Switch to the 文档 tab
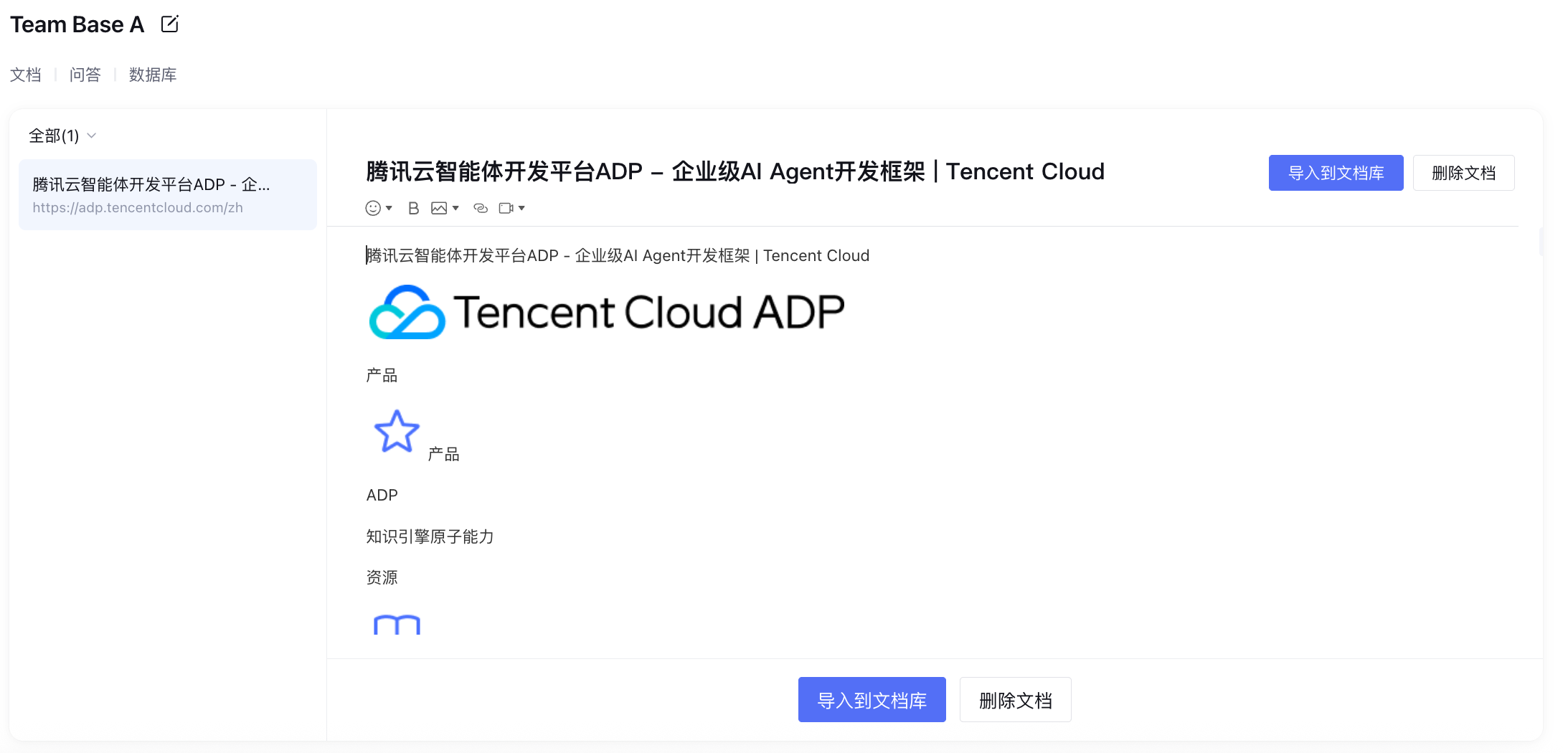This screenshot has width=1568, height=753. (x=26, y=75)
